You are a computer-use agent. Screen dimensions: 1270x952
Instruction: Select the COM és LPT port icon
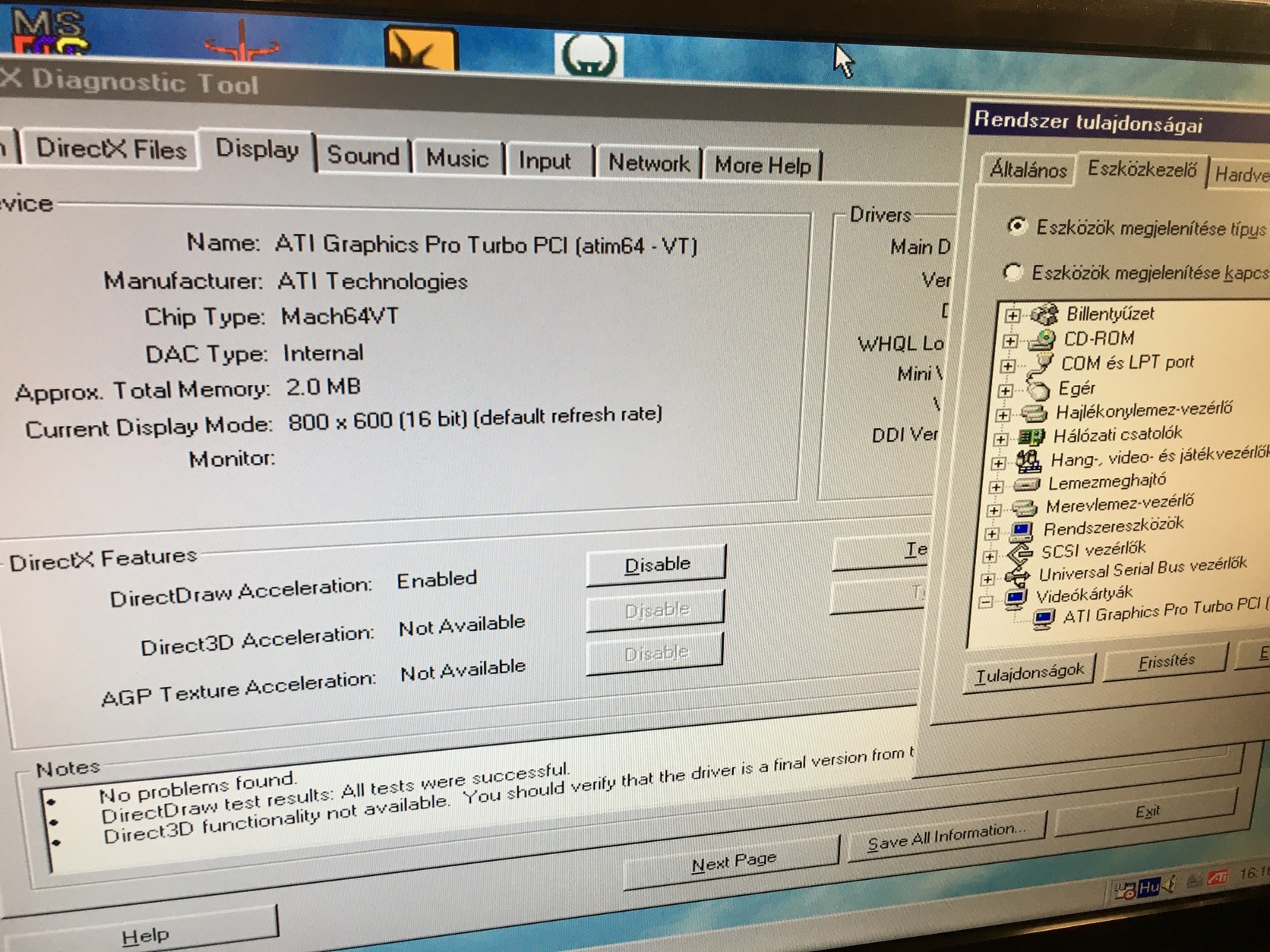pyautogui.click(x=1039, y=365)
